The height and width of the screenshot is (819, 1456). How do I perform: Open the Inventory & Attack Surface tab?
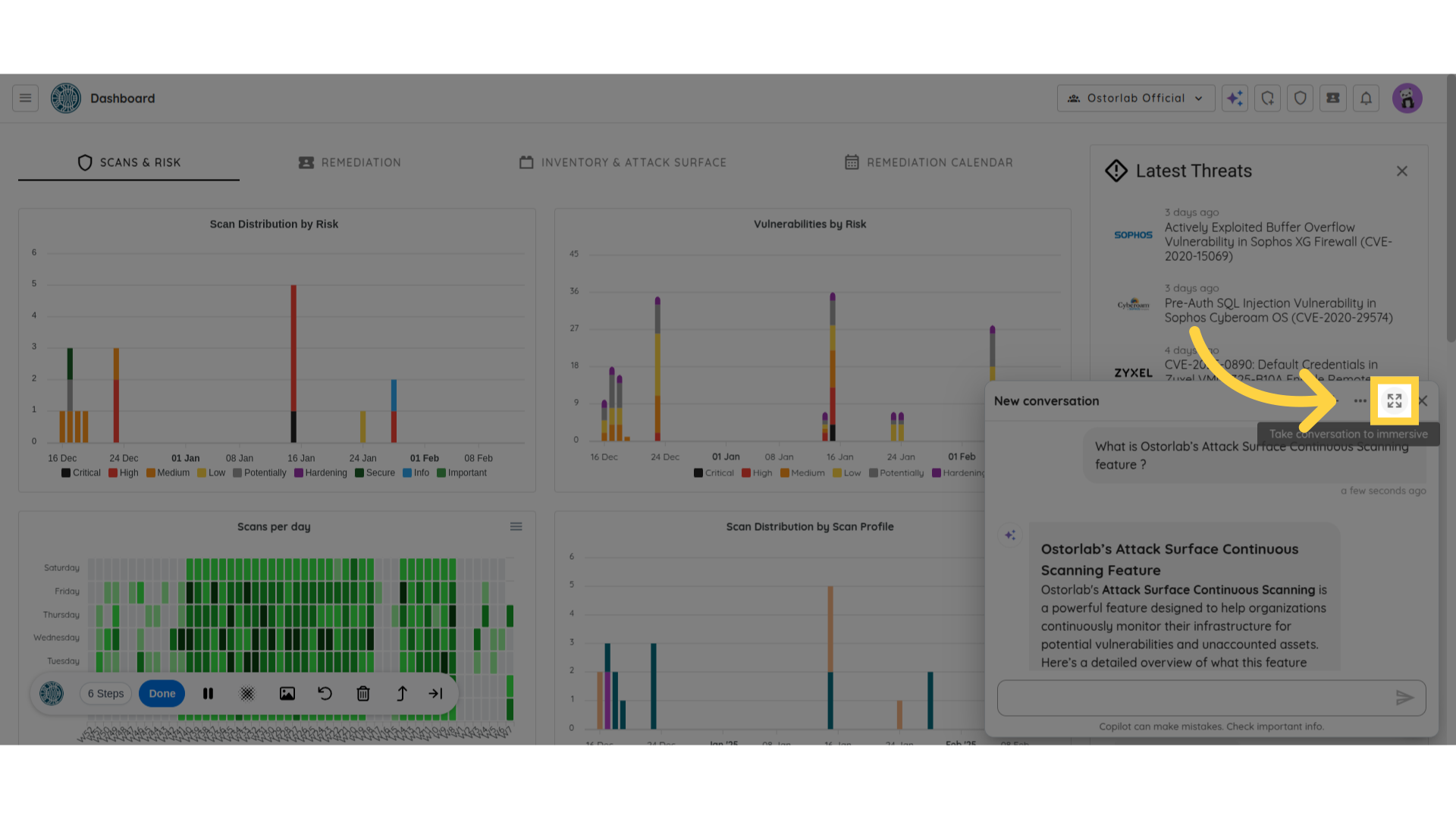623,162
